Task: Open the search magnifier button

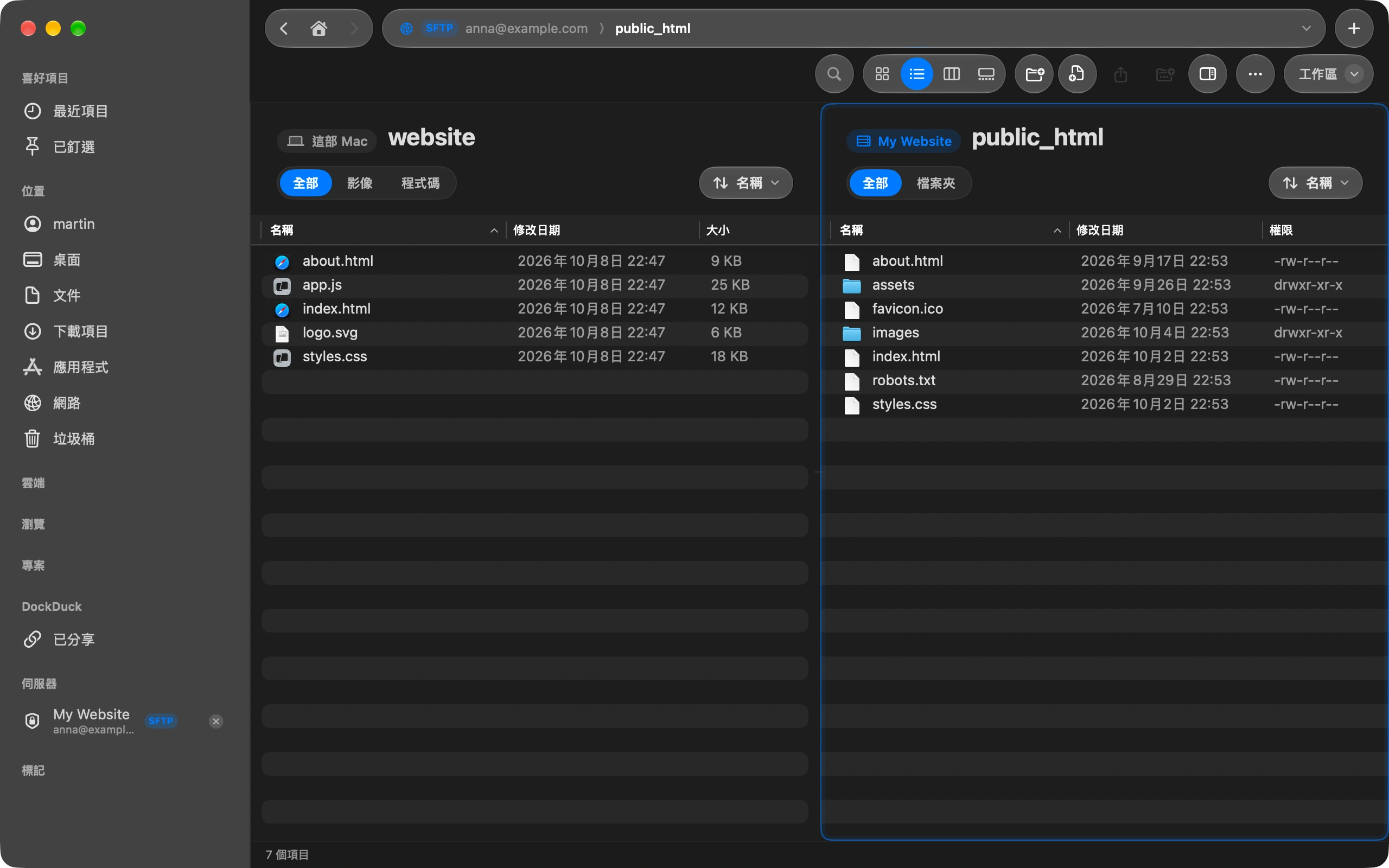Action: point(834,74)
